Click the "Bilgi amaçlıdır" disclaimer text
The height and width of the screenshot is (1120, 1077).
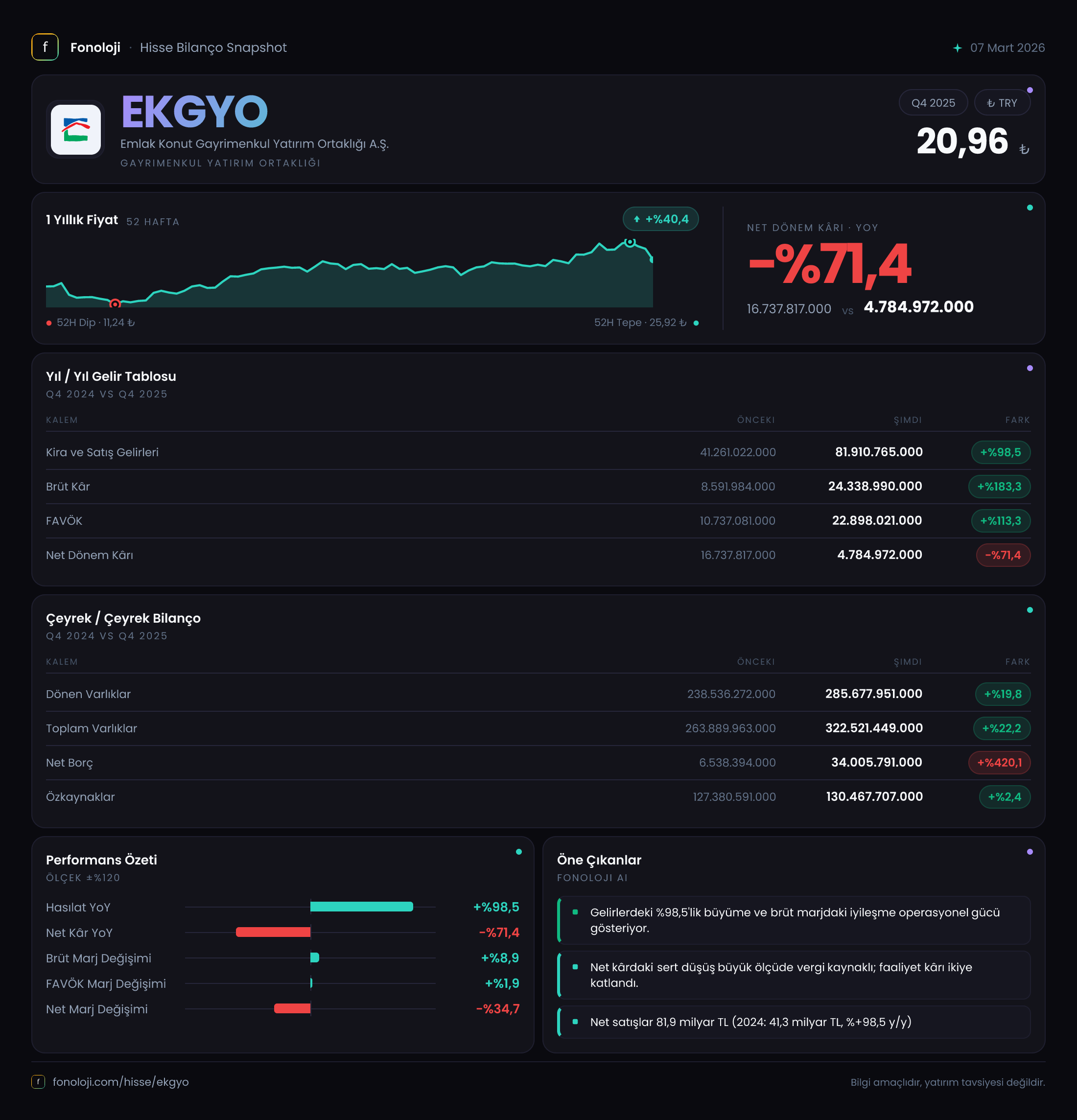[947, 1082]
